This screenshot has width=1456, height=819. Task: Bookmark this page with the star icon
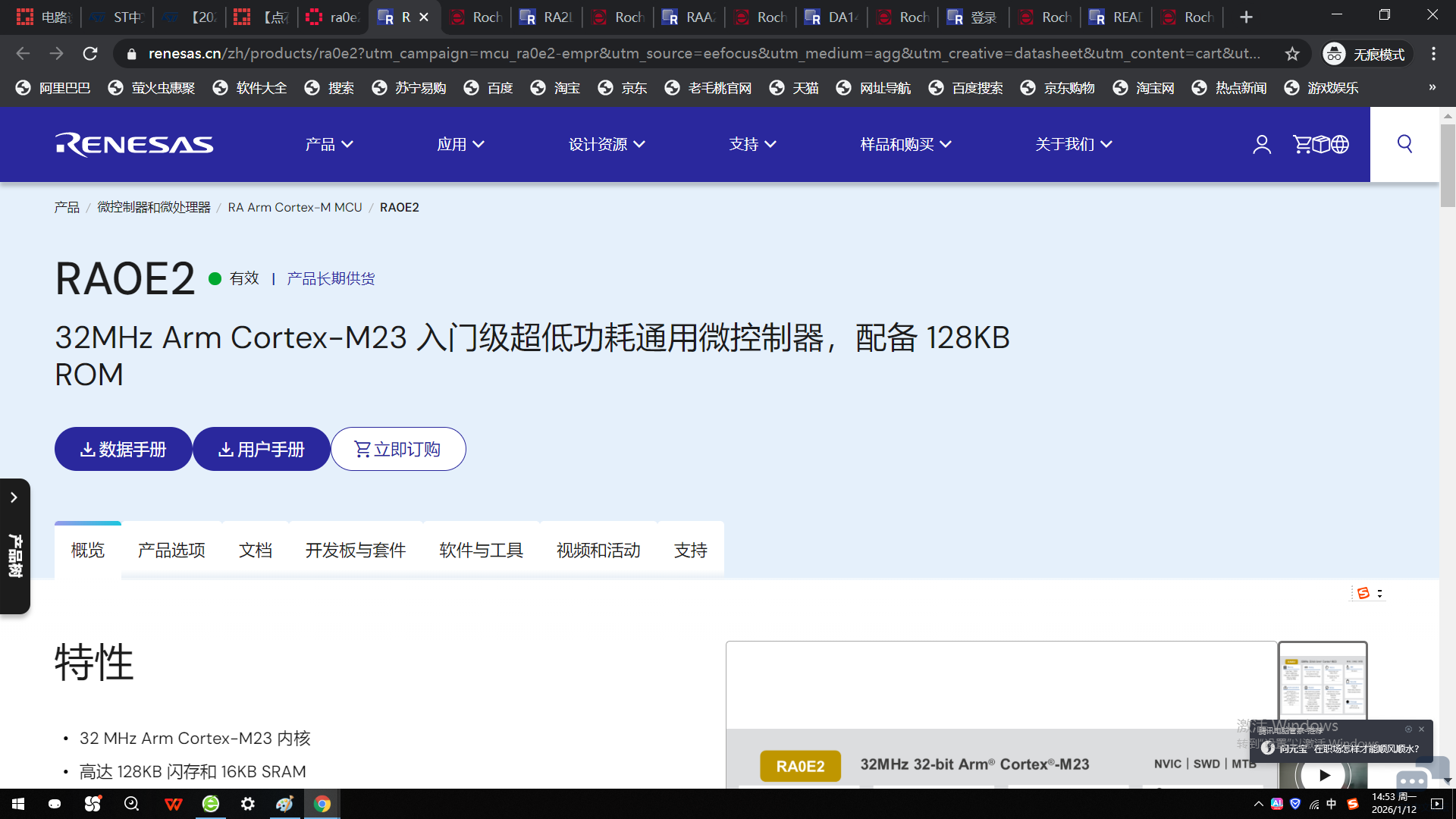[1292, 54]
